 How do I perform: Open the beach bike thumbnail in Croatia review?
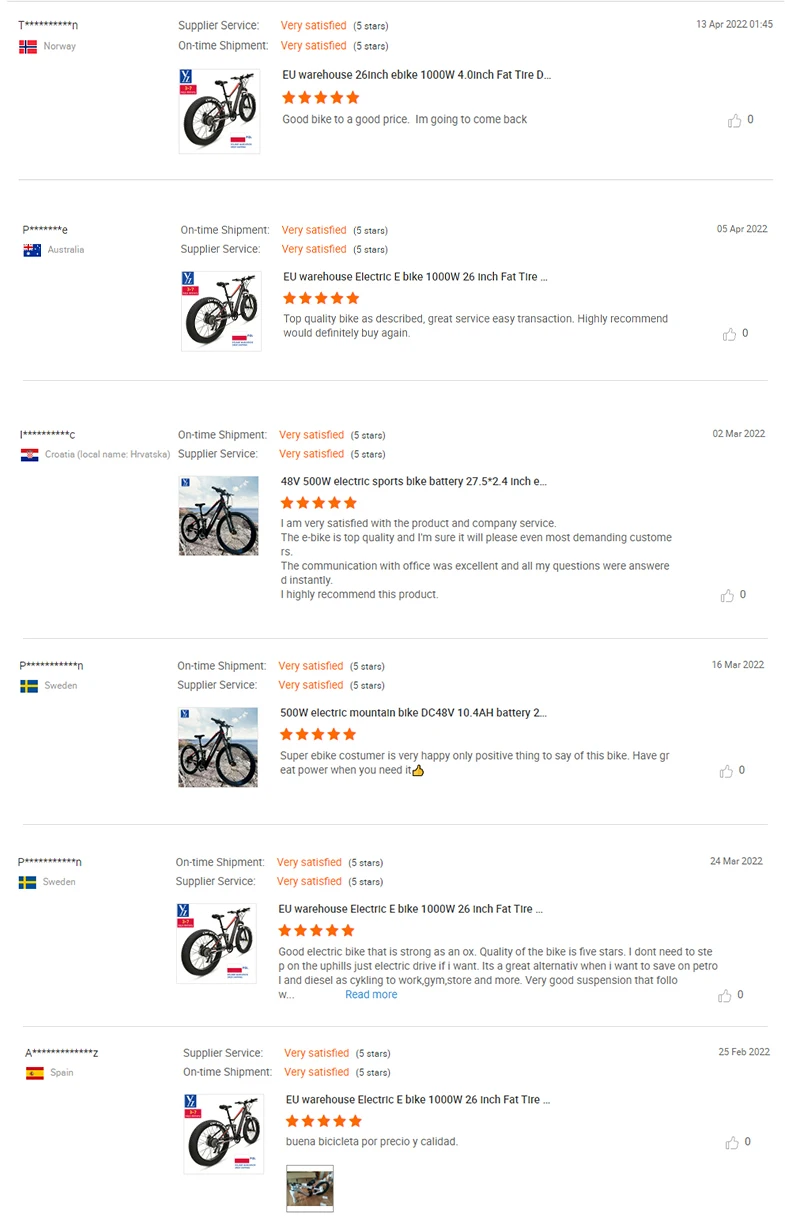point(218,515)
